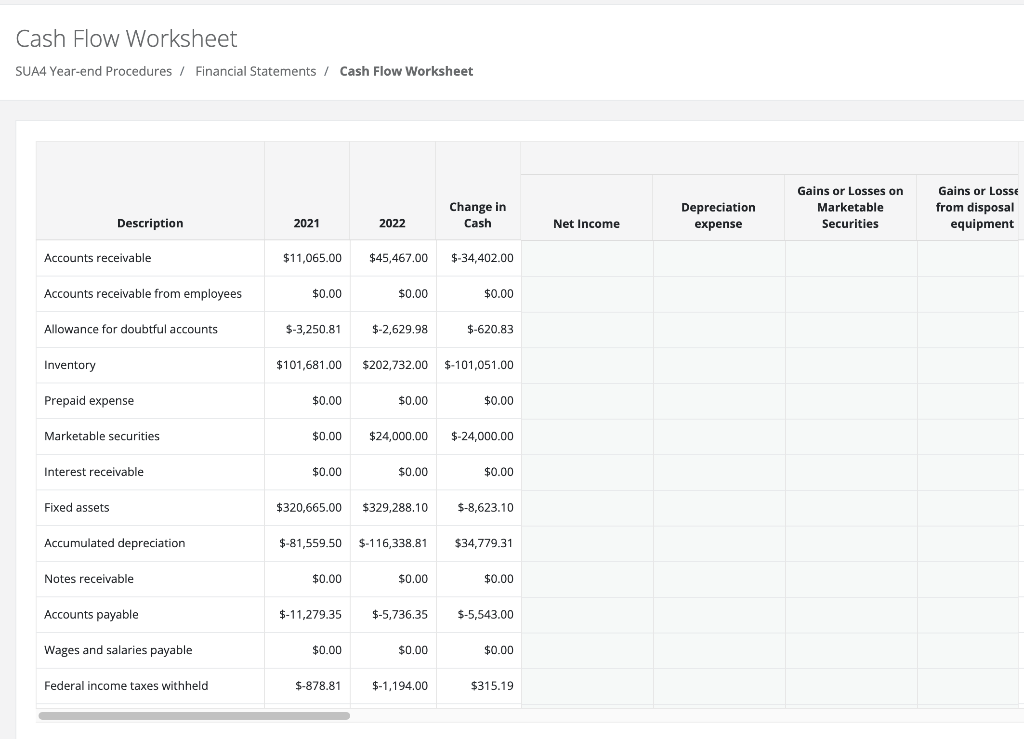Select the Allowance for doubtful accounts label
1024x739 pixels.
point(131,329)
